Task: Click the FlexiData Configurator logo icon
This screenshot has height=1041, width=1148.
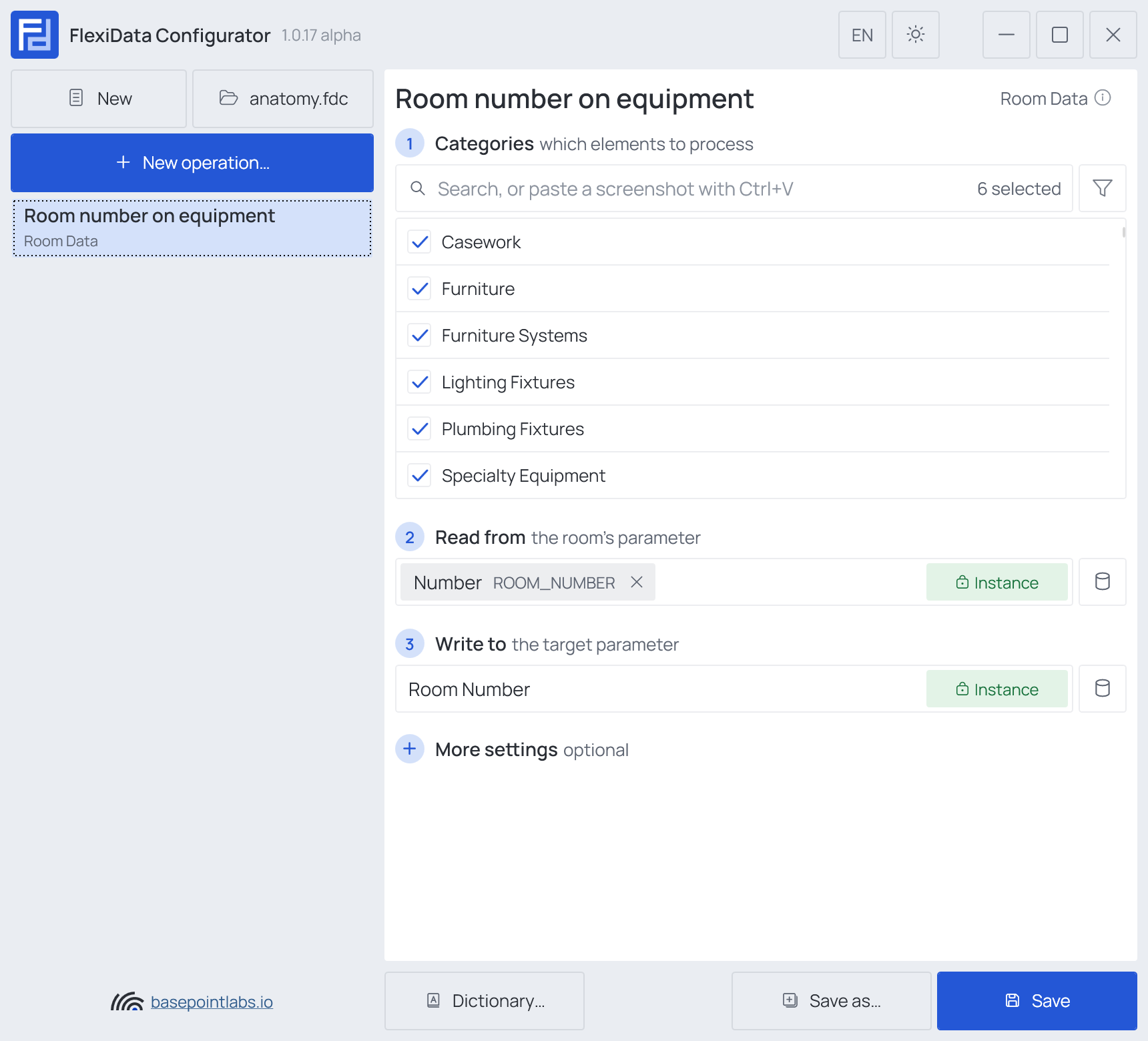Action: click(x=35, y=35)
